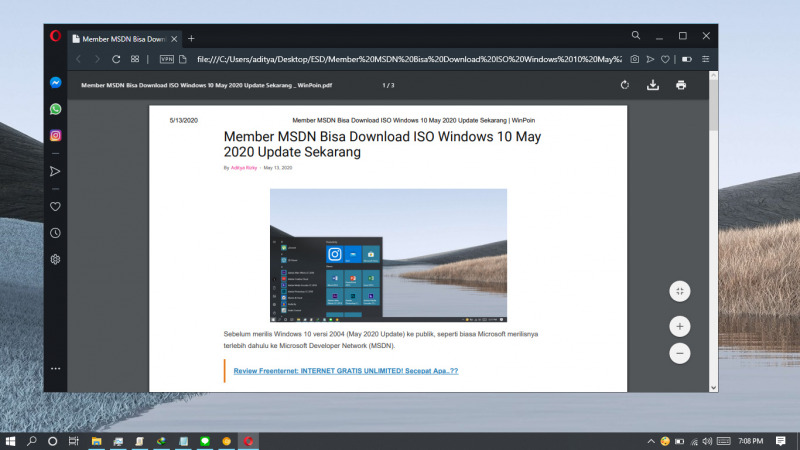
Task: Open sidebar setup three dots
Action: pos(55,368)
